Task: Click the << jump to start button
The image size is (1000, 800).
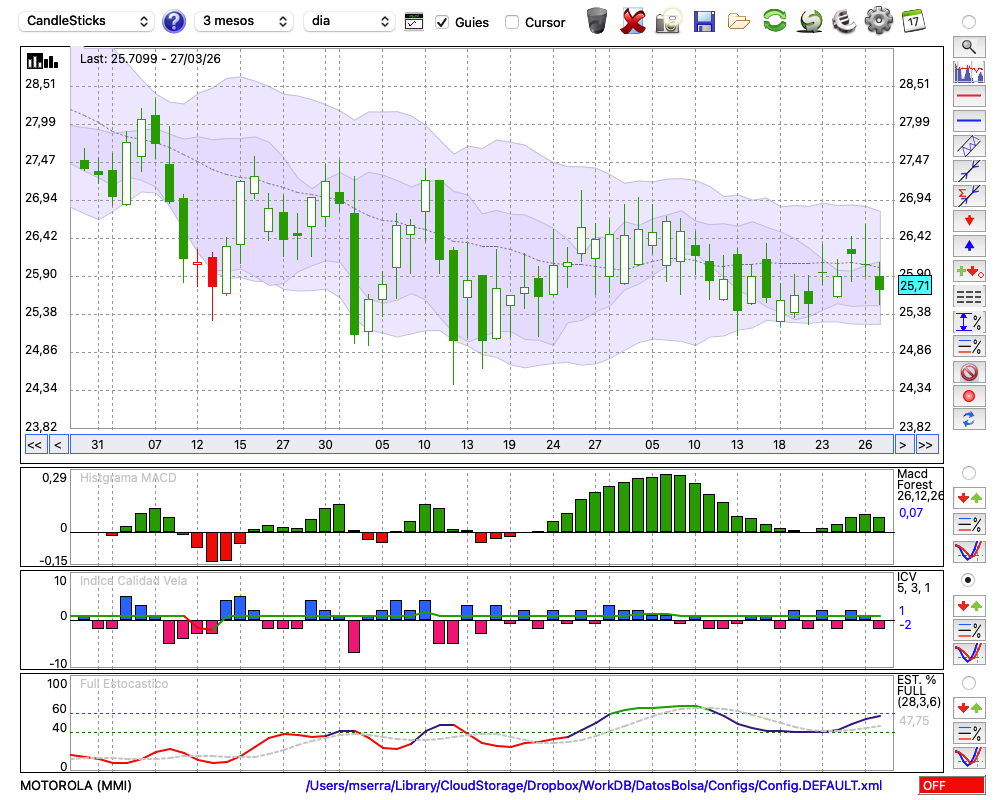Action: [34, 445]
